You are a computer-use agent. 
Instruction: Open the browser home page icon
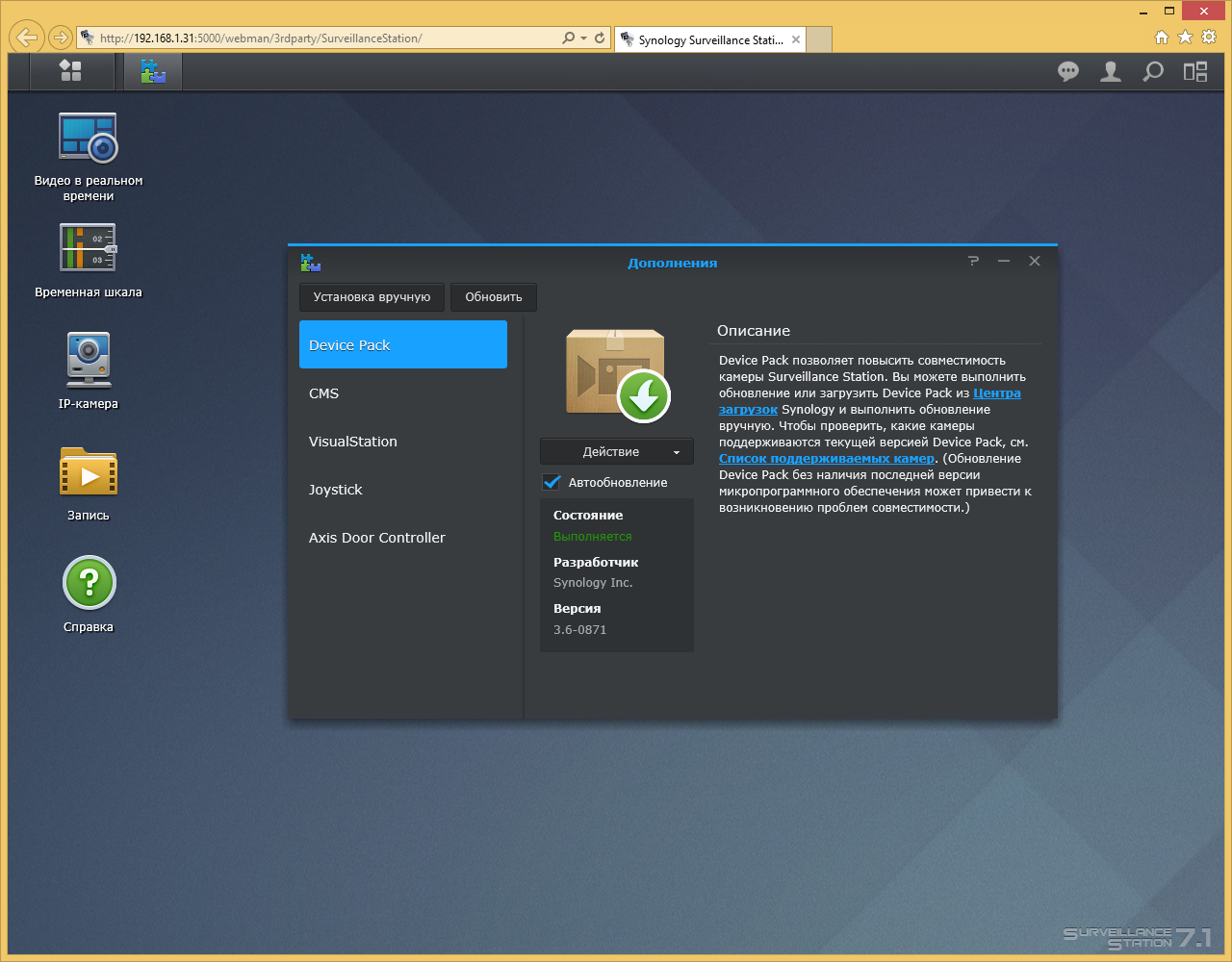pos(1162,38)
